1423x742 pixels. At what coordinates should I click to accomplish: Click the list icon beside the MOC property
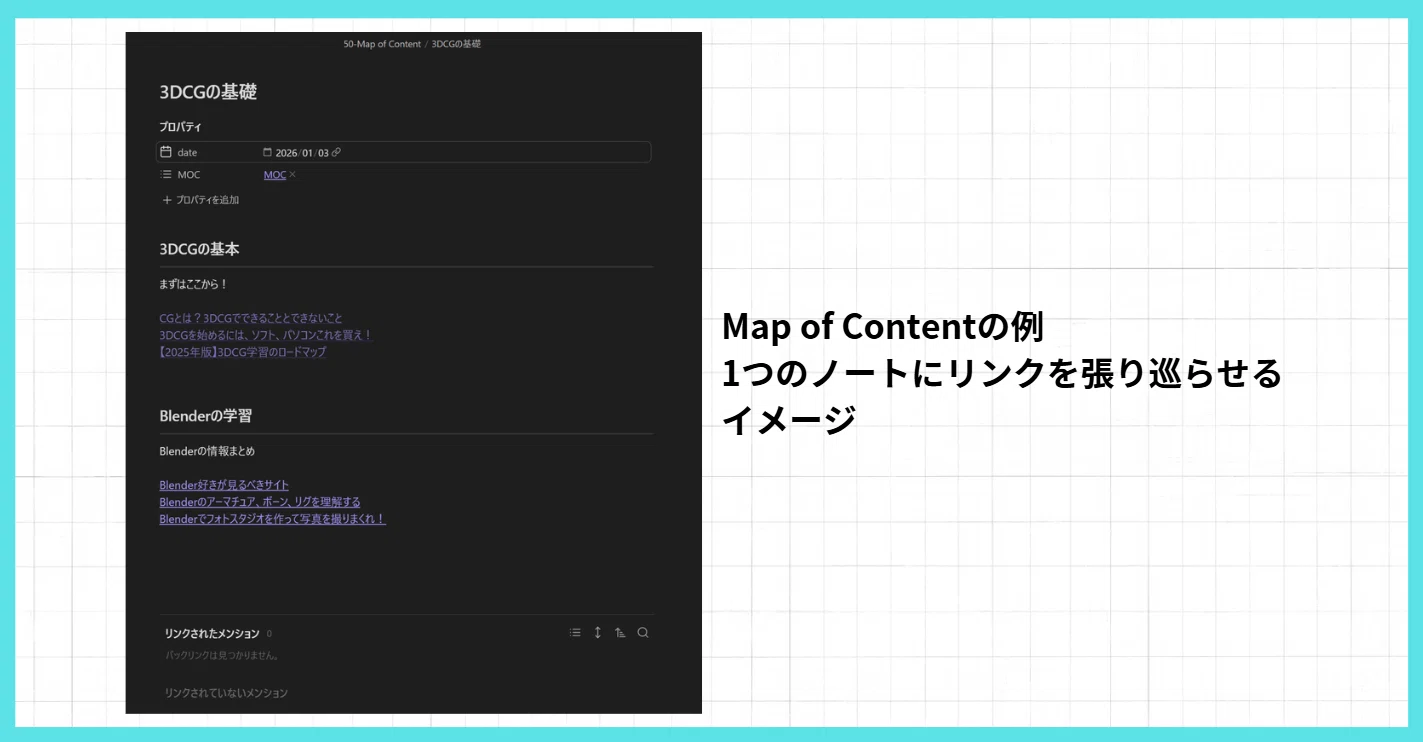pos(167,174)
